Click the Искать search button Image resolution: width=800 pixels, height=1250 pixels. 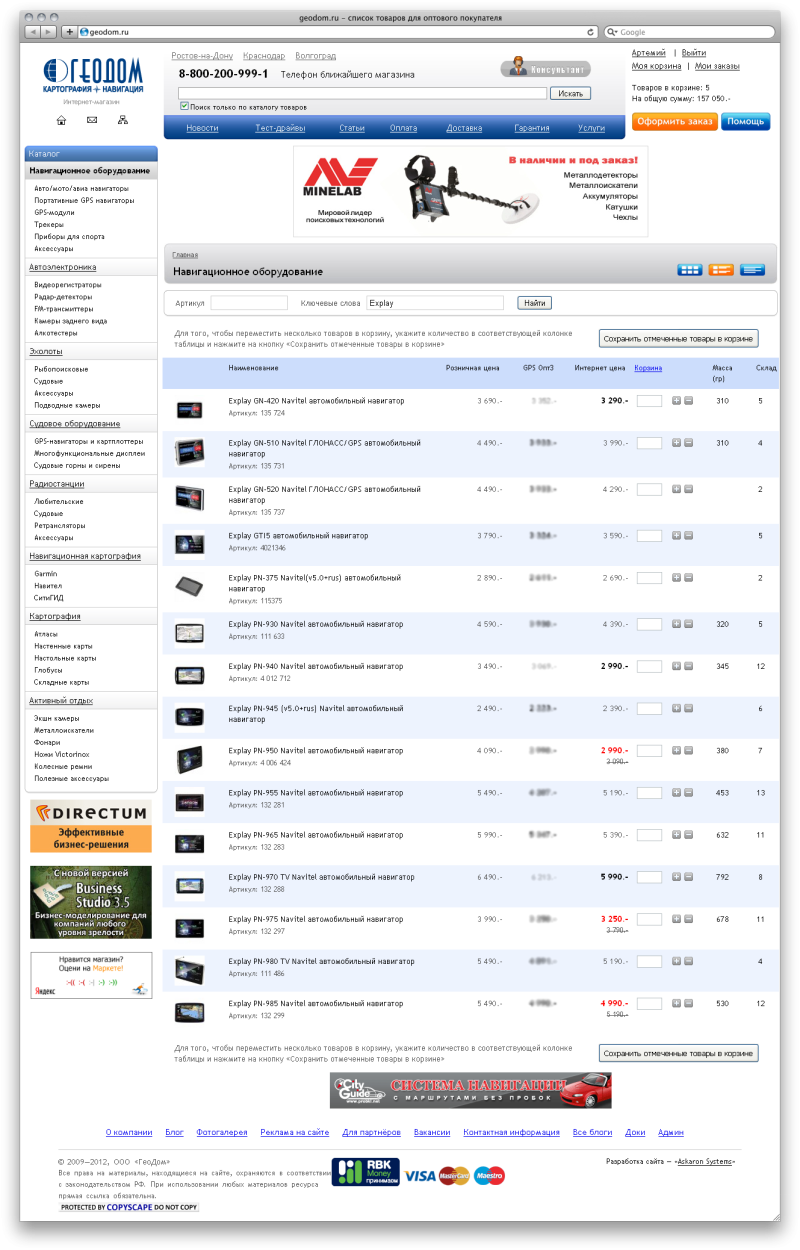[x=570, y=93]
